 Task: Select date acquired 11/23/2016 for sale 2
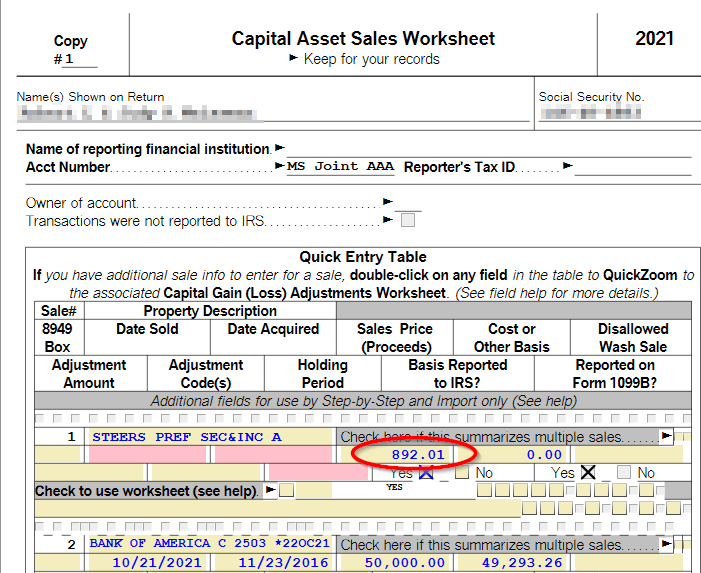[273, 562]
